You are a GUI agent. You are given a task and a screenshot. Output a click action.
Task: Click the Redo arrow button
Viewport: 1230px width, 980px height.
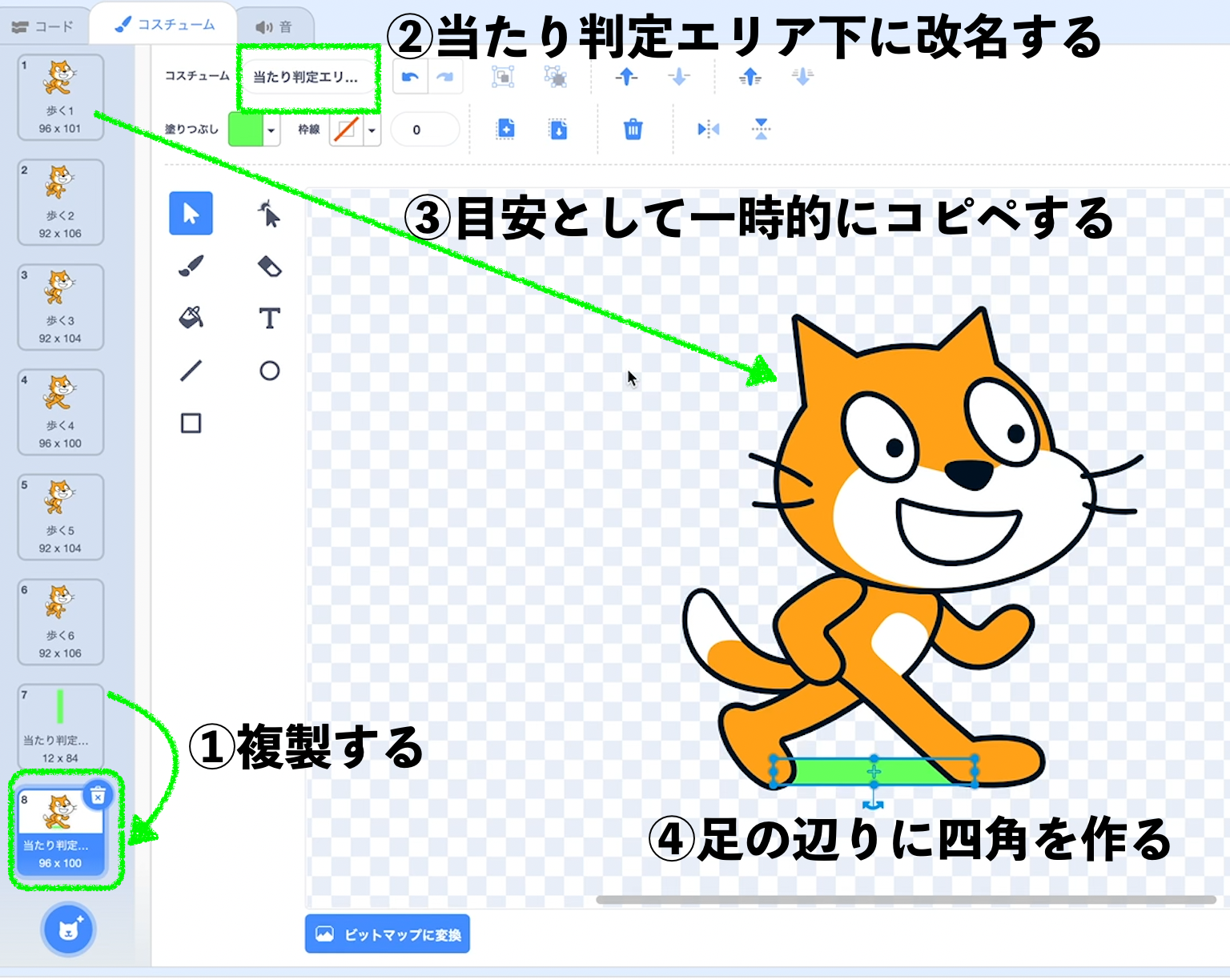444,77
